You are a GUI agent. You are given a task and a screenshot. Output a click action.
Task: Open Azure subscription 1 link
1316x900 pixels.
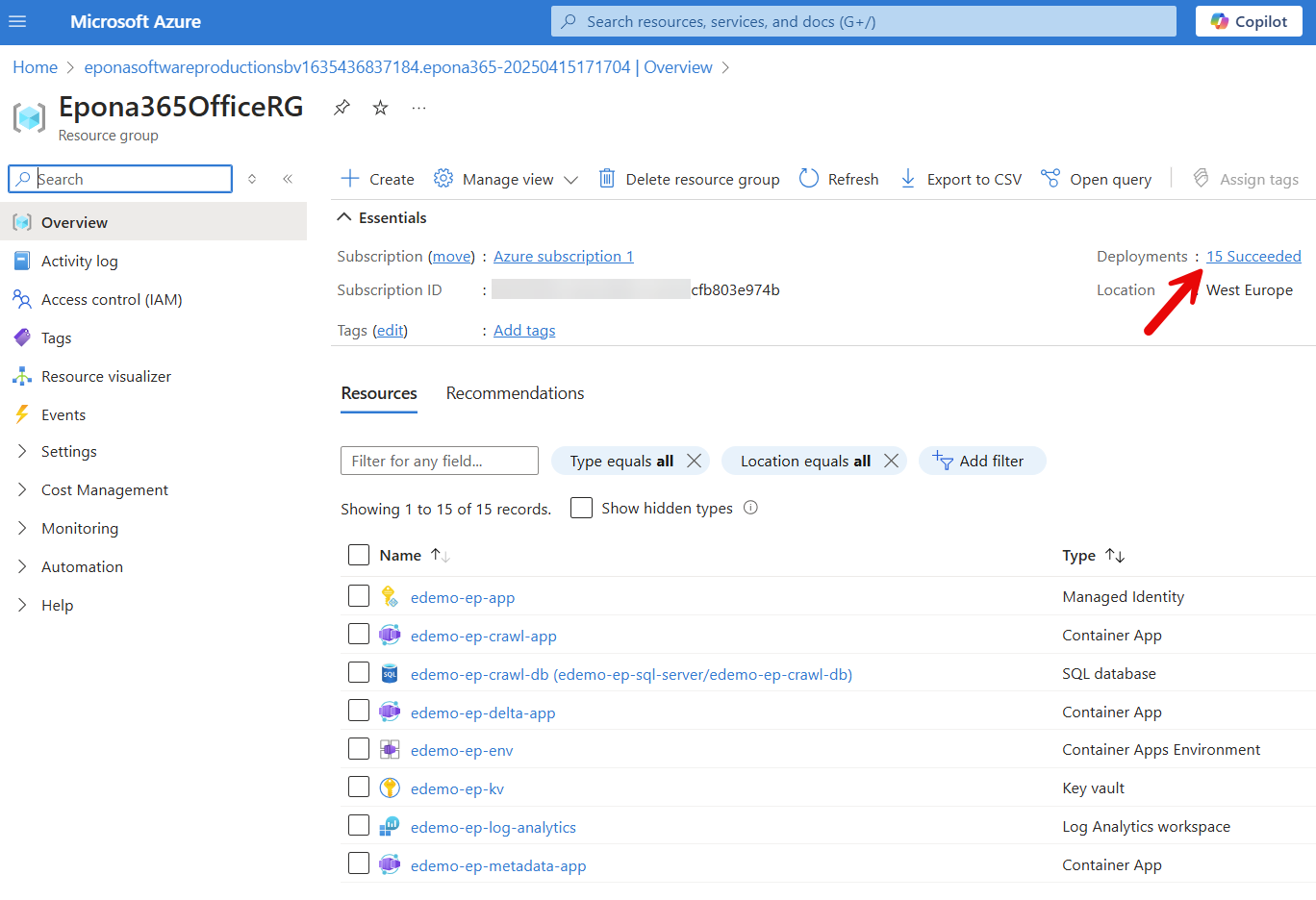click(564, 256)
